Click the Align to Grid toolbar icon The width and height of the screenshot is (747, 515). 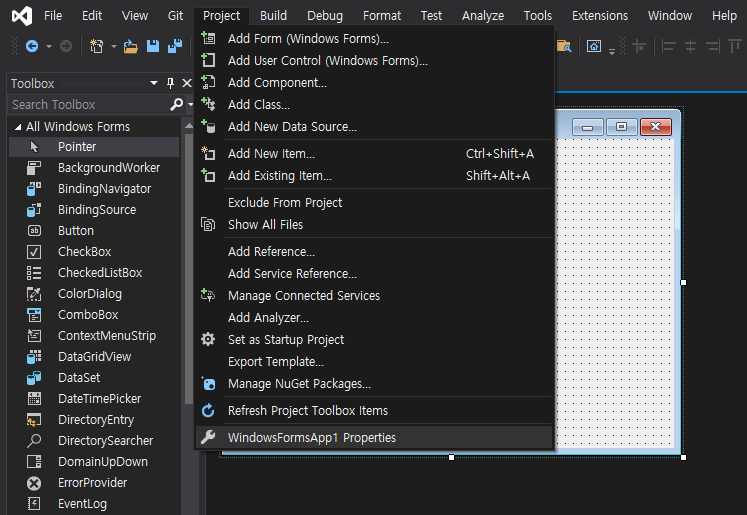(x=639, y=46)
